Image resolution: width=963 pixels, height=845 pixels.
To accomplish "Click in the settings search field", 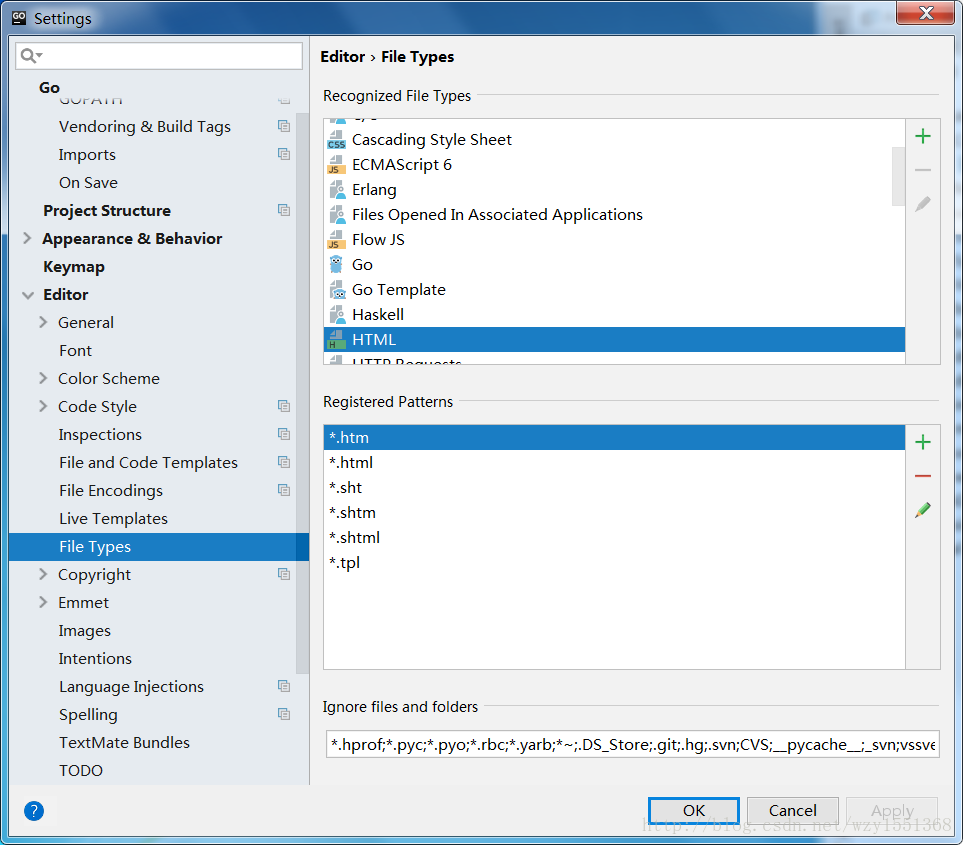I will [159, 56].
